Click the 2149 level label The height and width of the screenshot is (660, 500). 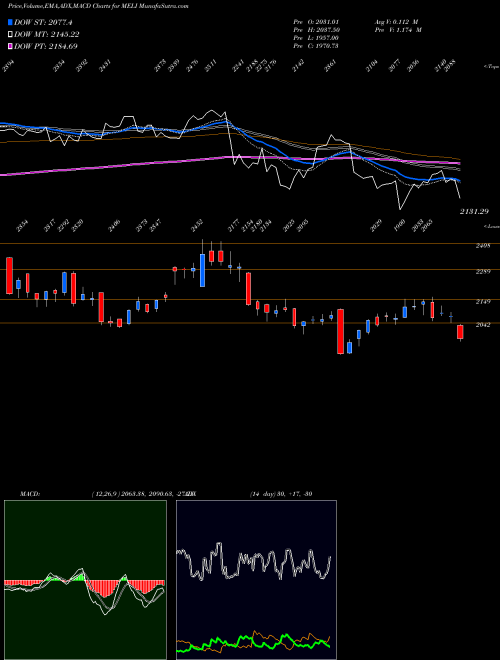point(483,302)
